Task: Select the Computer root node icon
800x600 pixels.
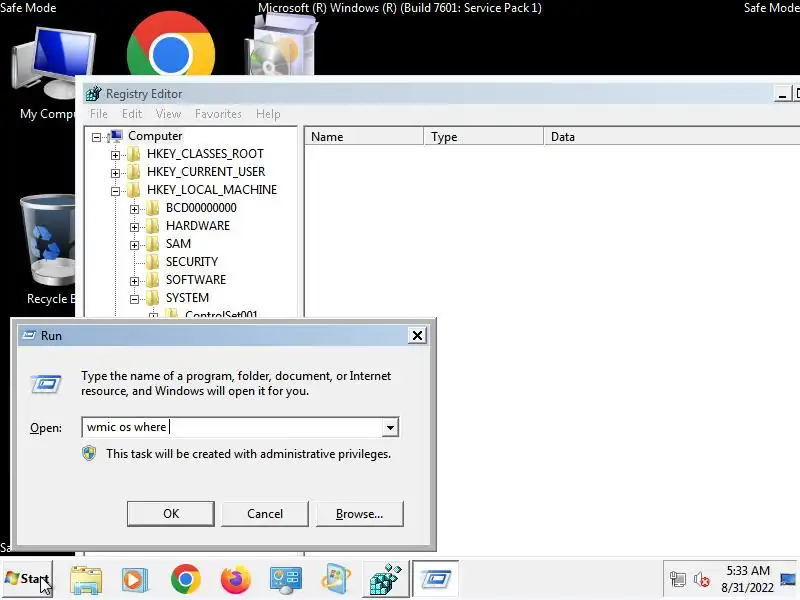Action: click(x=116, y=136)
